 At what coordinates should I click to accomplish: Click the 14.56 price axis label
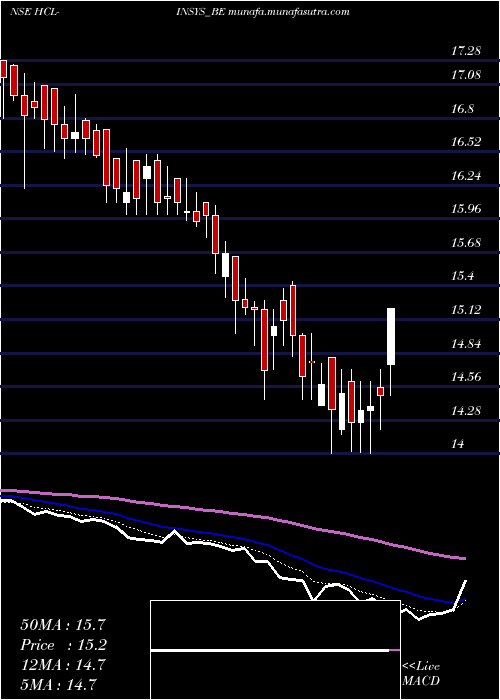[466, 377]
